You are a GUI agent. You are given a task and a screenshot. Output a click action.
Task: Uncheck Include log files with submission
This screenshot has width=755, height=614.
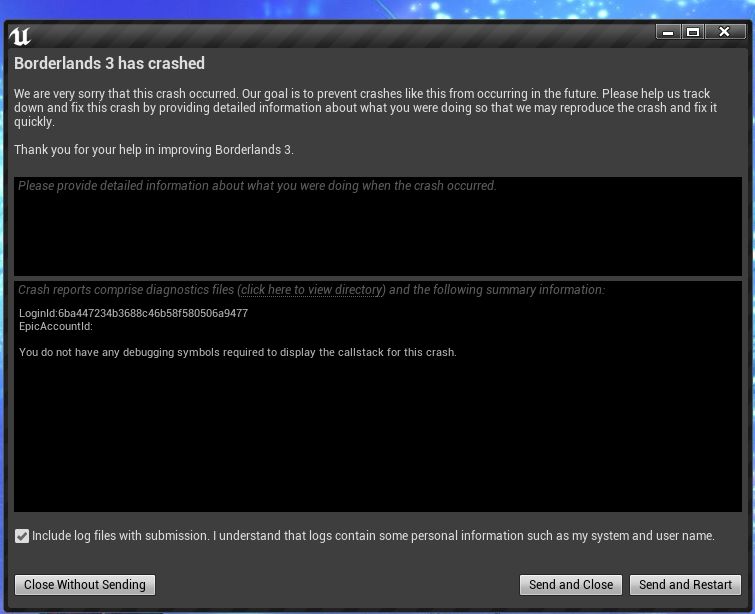(x=22, y=536)
